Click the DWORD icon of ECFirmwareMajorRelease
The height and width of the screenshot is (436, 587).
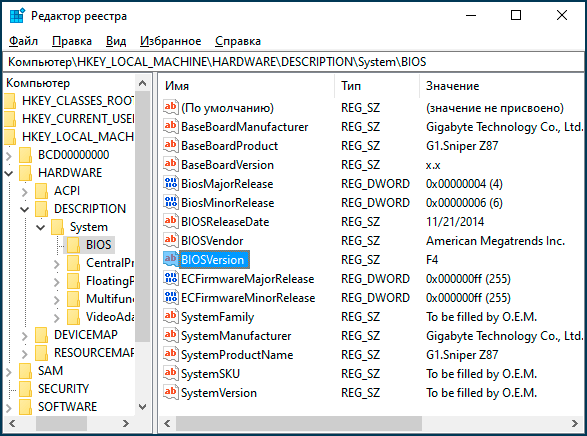[x=171, y=278]
